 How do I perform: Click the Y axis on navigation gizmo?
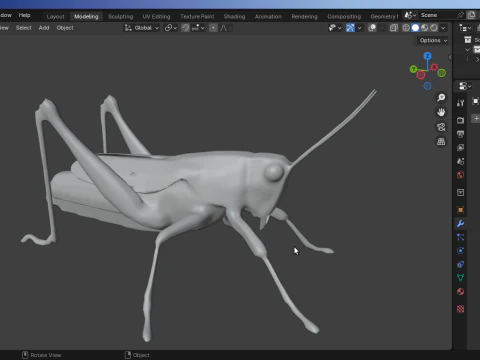pos(413,69)
